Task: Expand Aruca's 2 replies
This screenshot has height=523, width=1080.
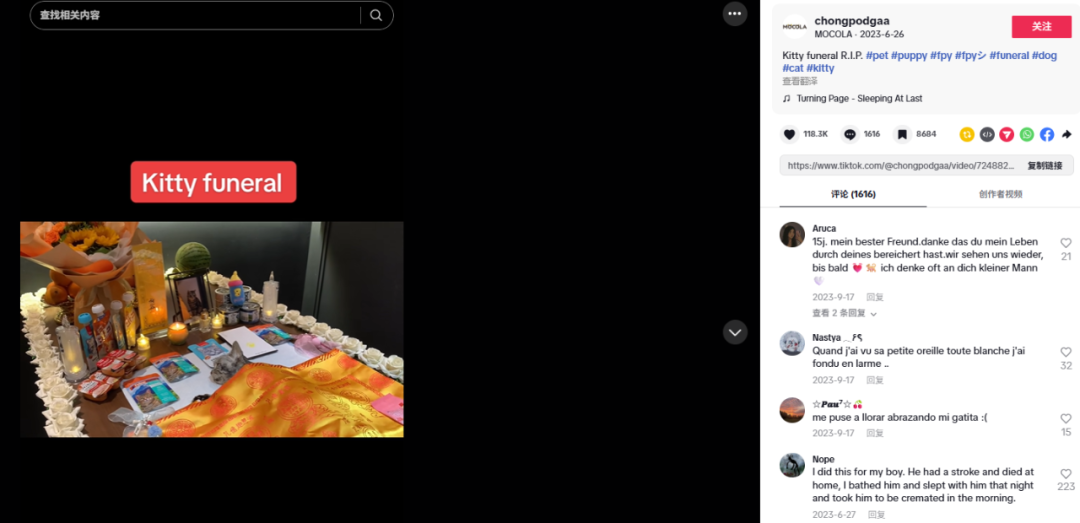Action: tap(844, 313)
